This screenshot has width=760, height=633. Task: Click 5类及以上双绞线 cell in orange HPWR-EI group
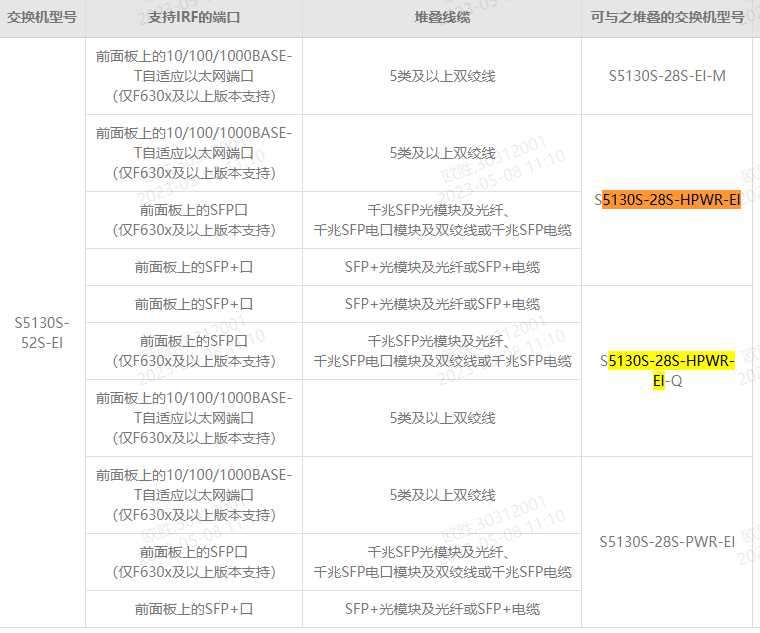(x=442, y=153)
